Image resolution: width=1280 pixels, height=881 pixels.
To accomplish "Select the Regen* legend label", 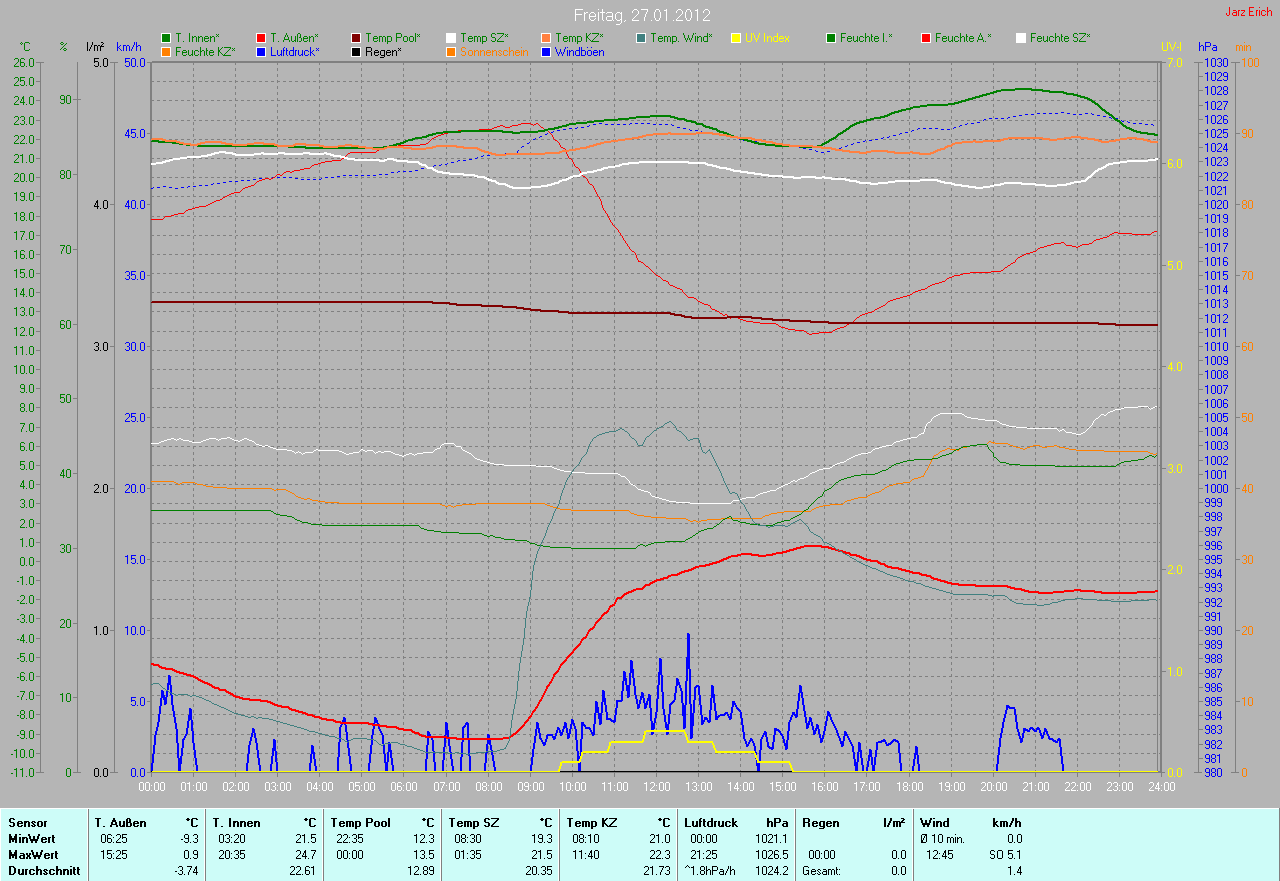I will click(x=383, y=51).
